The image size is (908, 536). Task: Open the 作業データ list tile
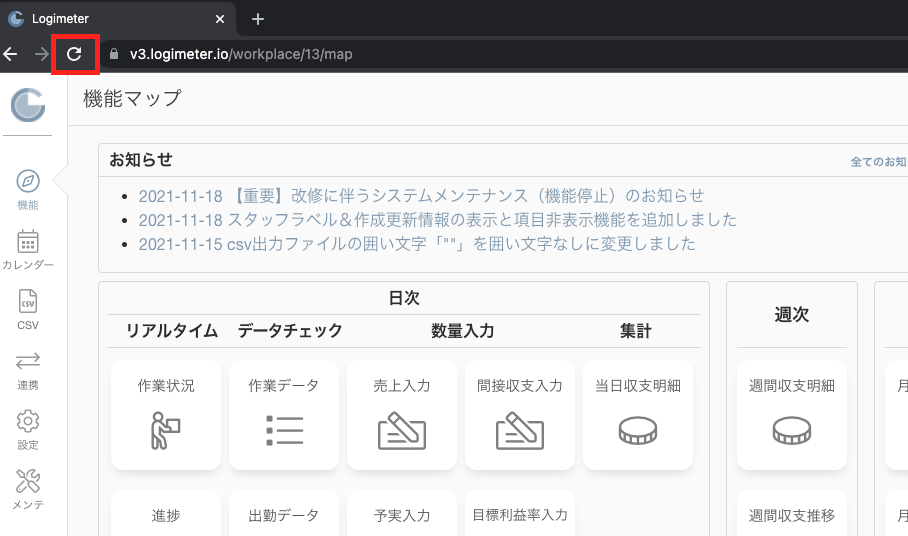tap(284, 415)
